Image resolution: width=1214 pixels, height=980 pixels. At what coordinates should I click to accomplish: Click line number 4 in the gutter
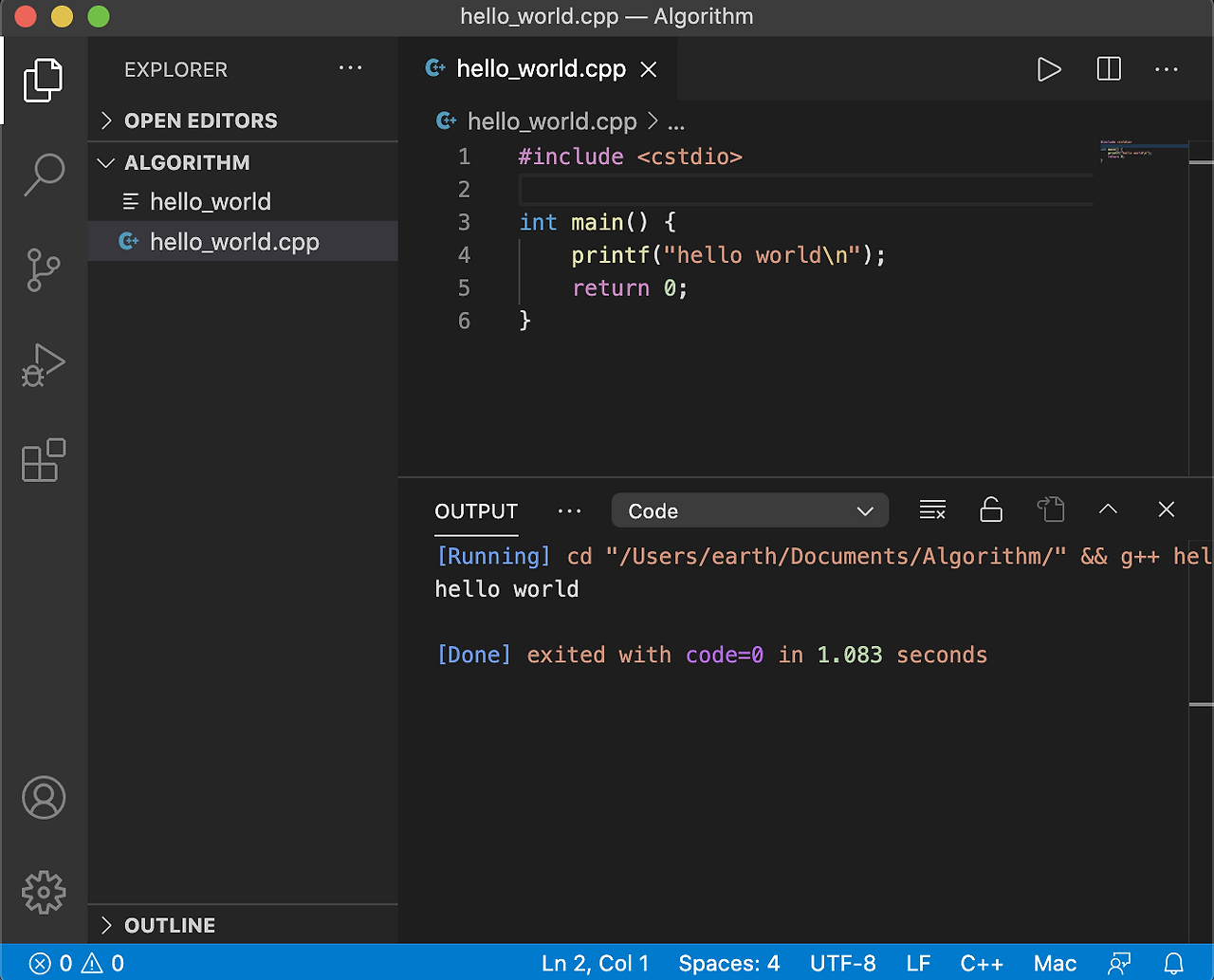coord(464,255)
